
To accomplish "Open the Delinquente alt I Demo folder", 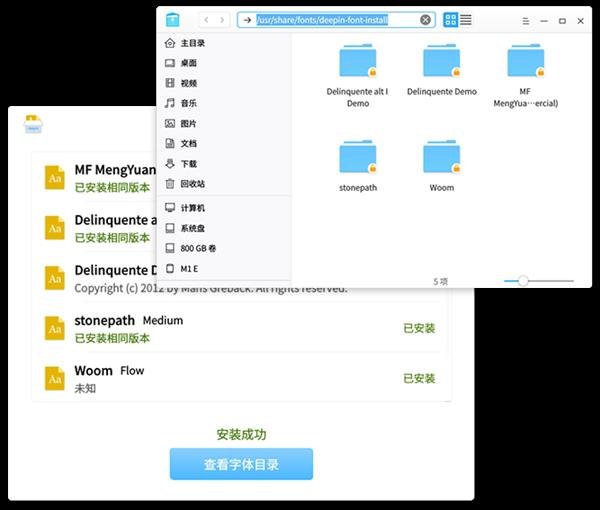I will 357,68.
